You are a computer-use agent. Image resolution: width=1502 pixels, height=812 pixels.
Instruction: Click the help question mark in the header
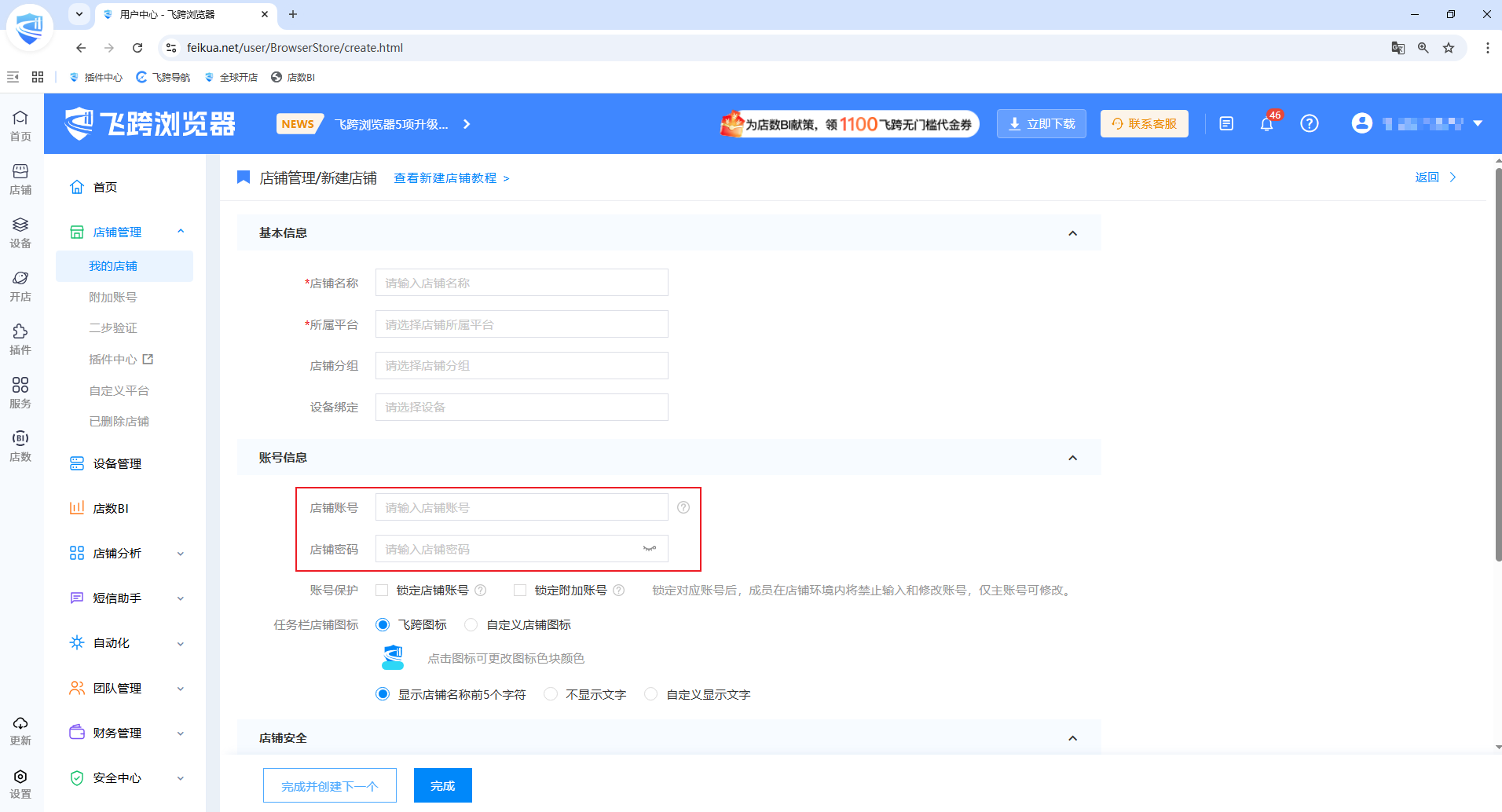pyautogui.click(x=1310, y=123)
